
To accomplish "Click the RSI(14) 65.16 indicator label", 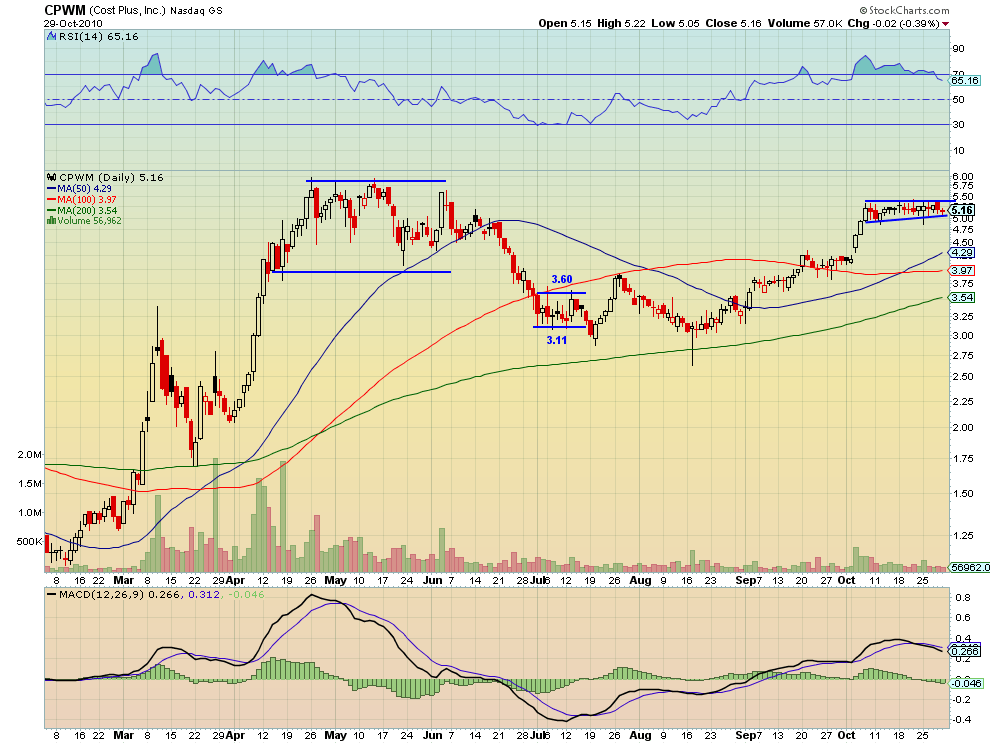I will tap(94, 37).
